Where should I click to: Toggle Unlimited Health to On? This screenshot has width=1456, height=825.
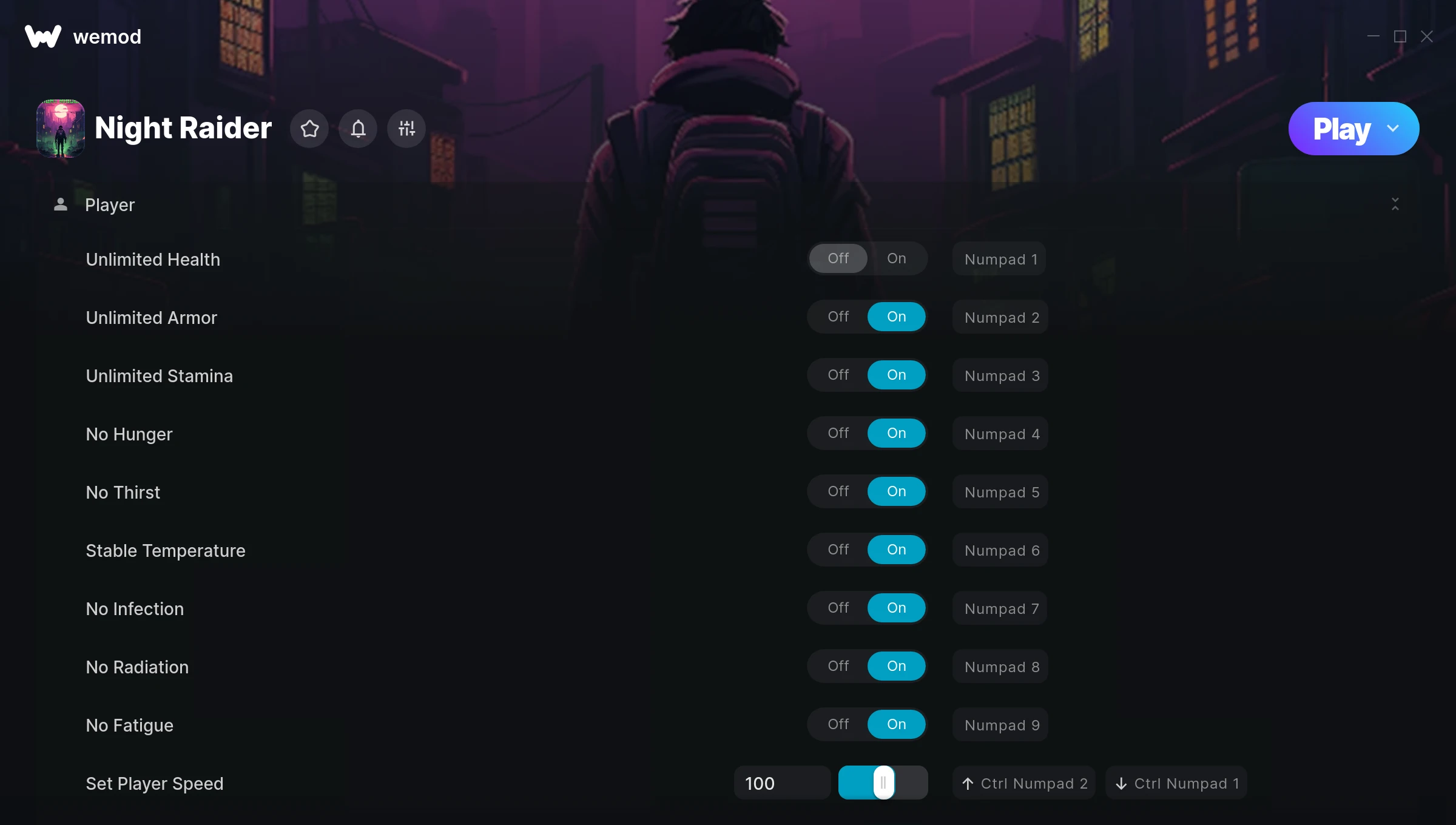(x=896, y=258)
